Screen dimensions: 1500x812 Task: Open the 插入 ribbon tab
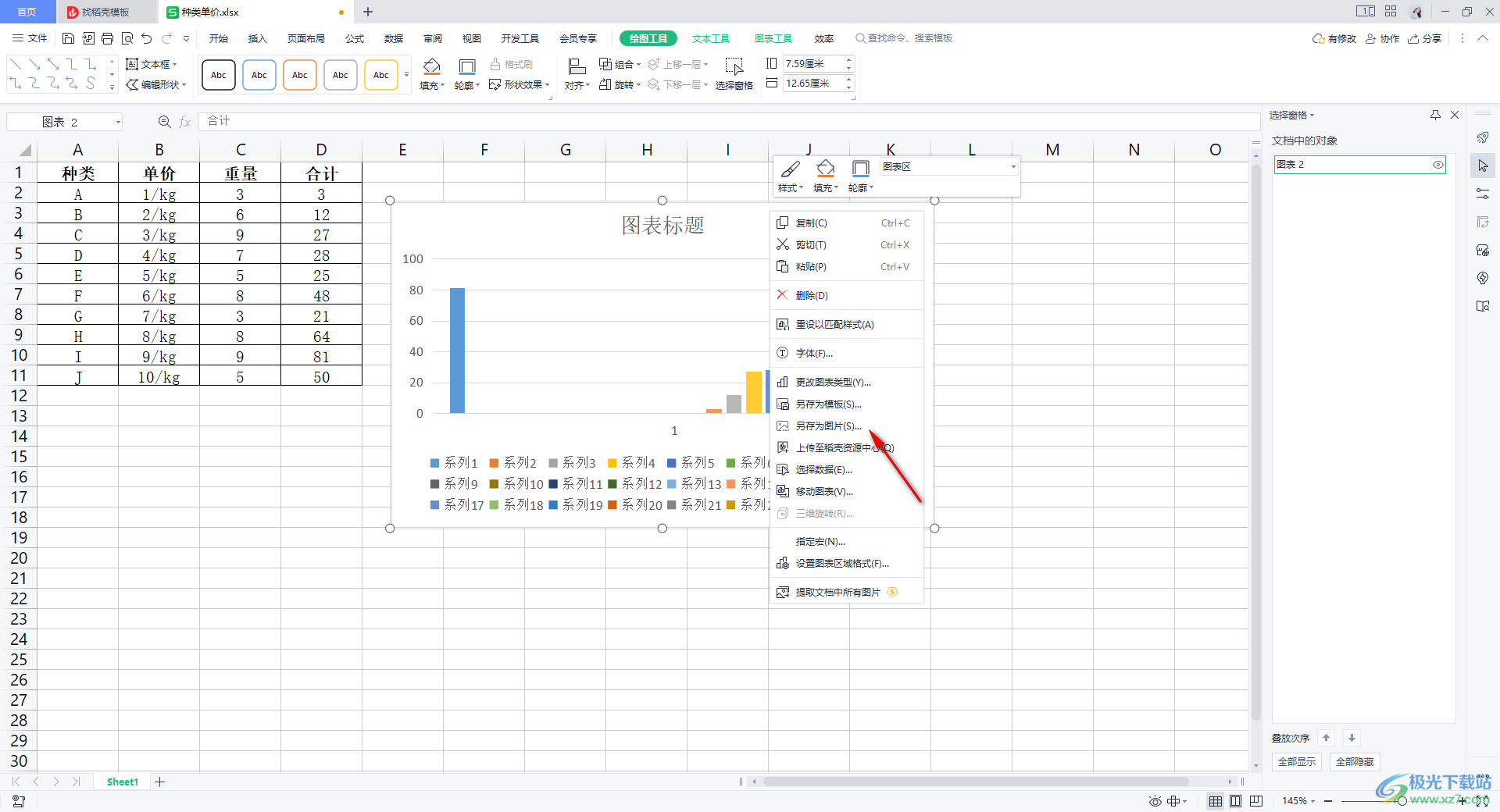click(x=257, y=38)
